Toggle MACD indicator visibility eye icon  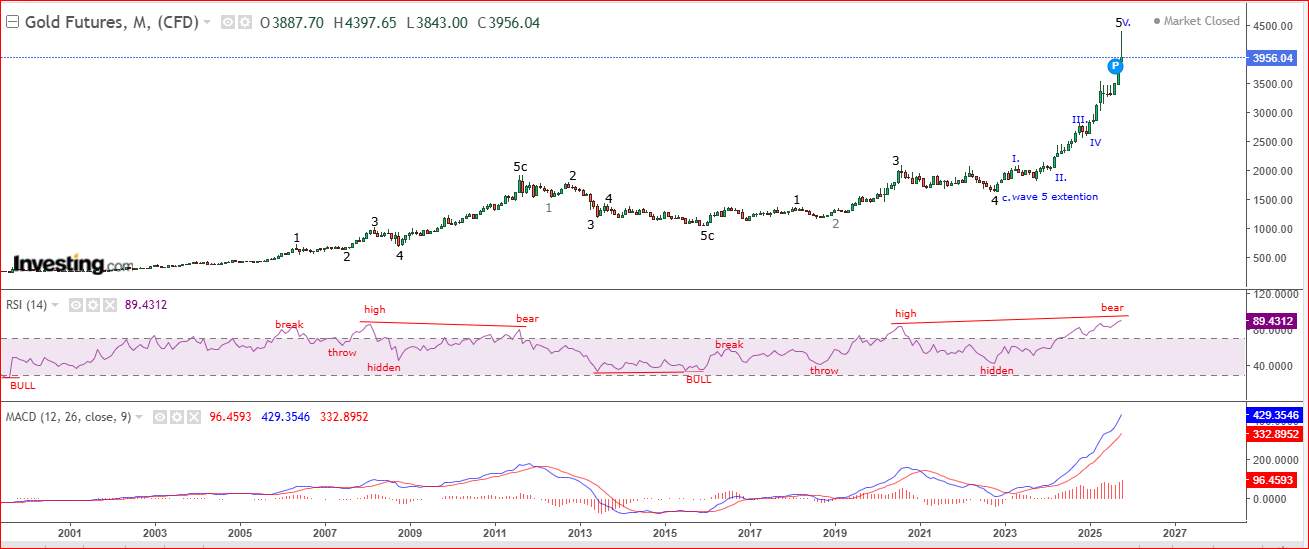pos(160,416)
